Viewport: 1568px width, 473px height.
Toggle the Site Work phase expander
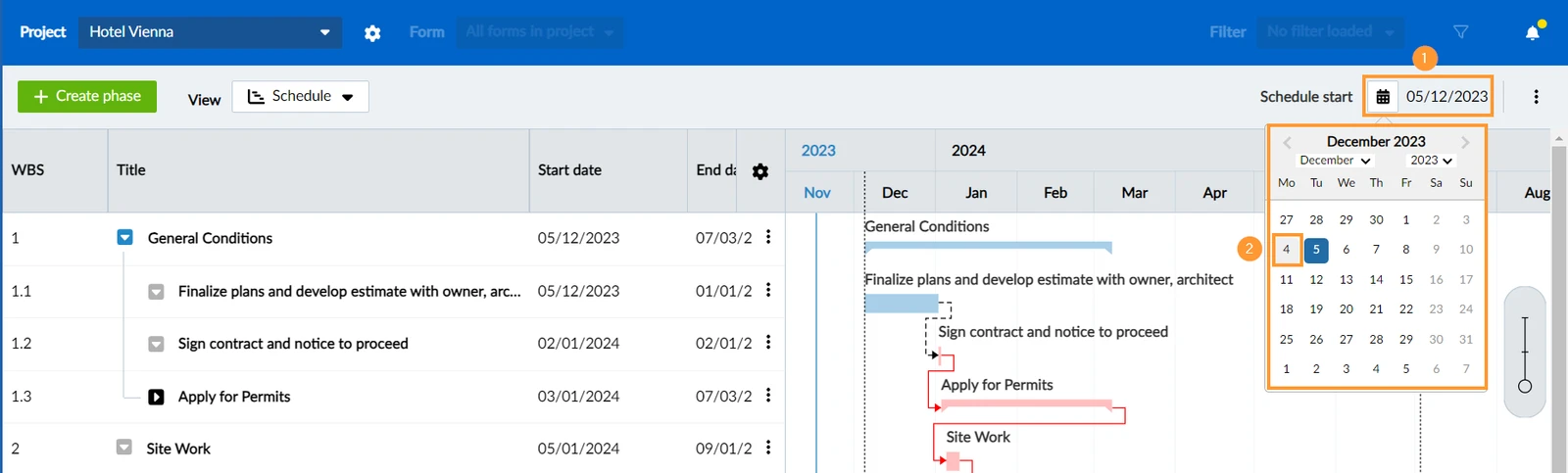123,448
